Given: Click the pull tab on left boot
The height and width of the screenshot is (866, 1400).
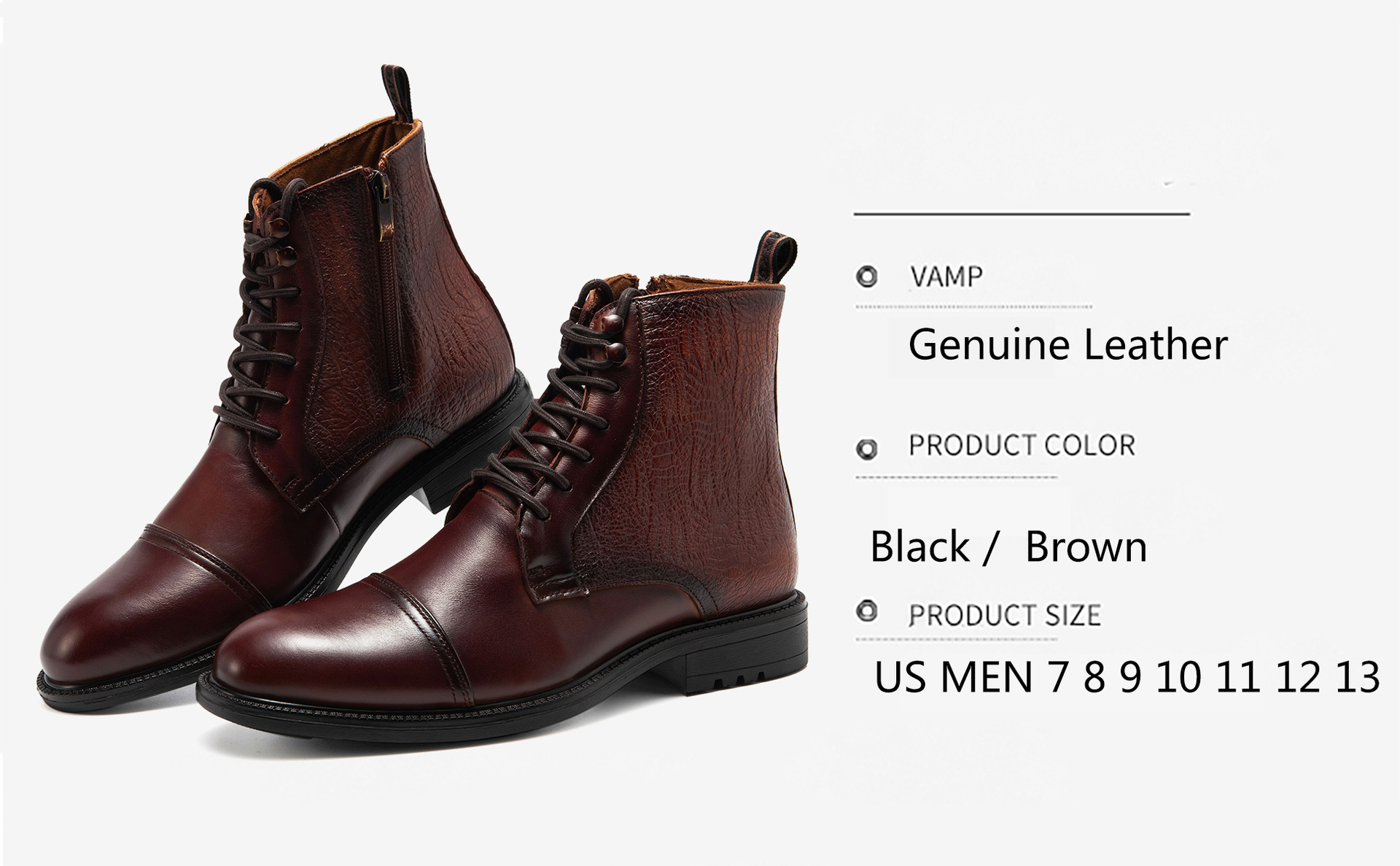Looking at the screenshot, I should point(397,93).
